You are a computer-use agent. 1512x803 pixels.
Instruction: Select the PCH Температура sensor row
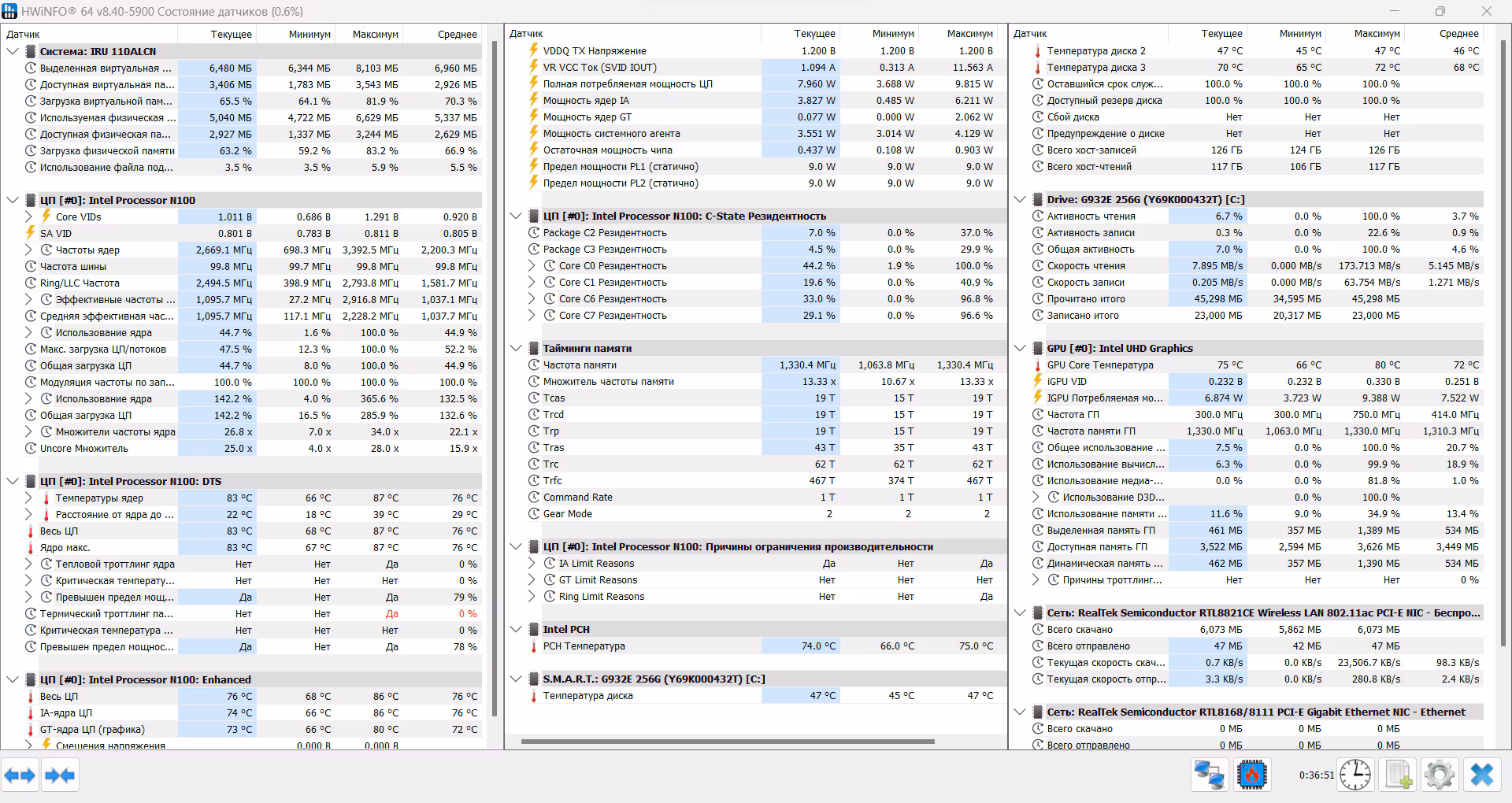(x=584, y=646)
